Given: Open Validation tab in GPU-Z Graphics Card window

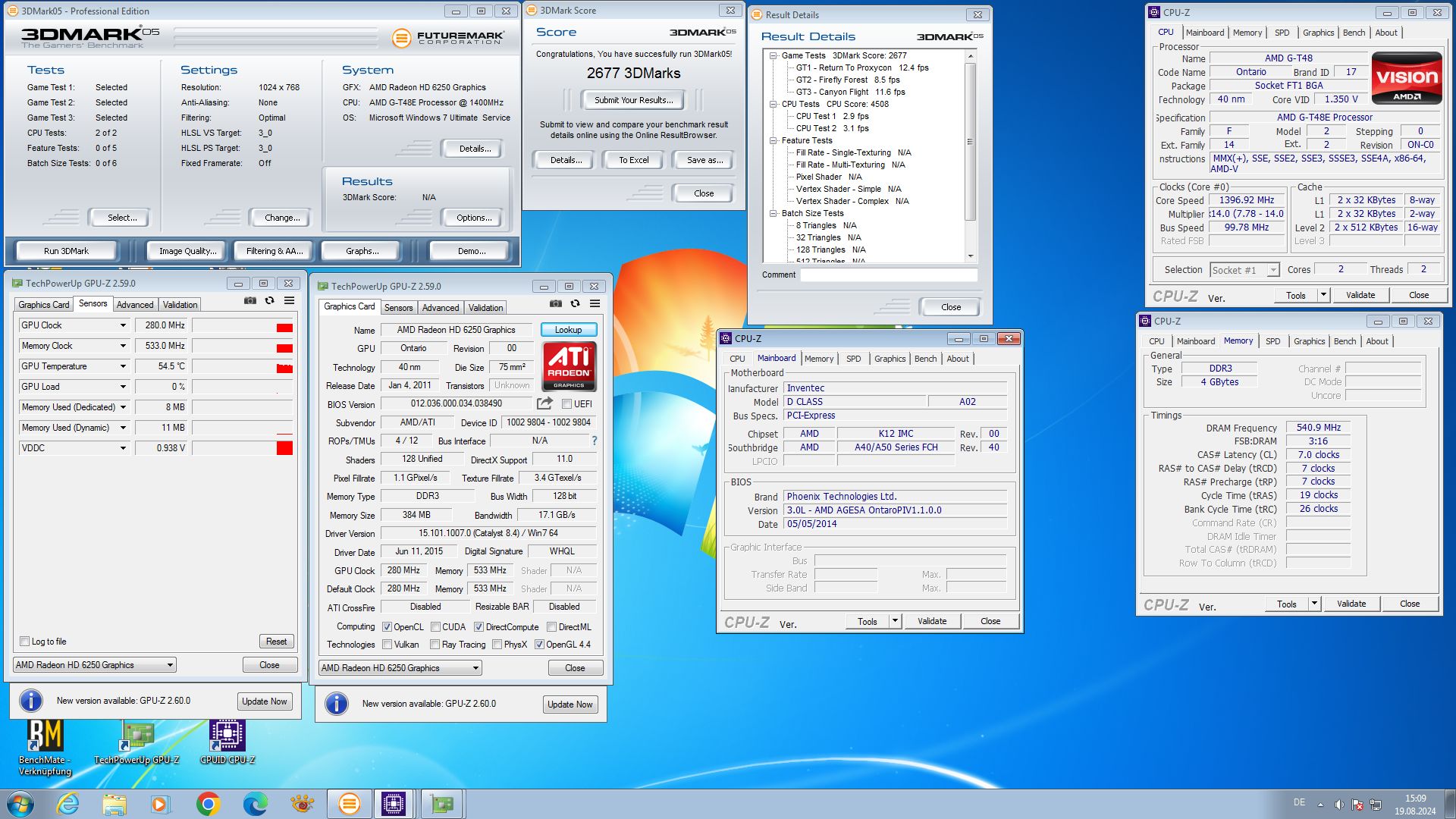Looking at the screenshot, I should point(485,307).
